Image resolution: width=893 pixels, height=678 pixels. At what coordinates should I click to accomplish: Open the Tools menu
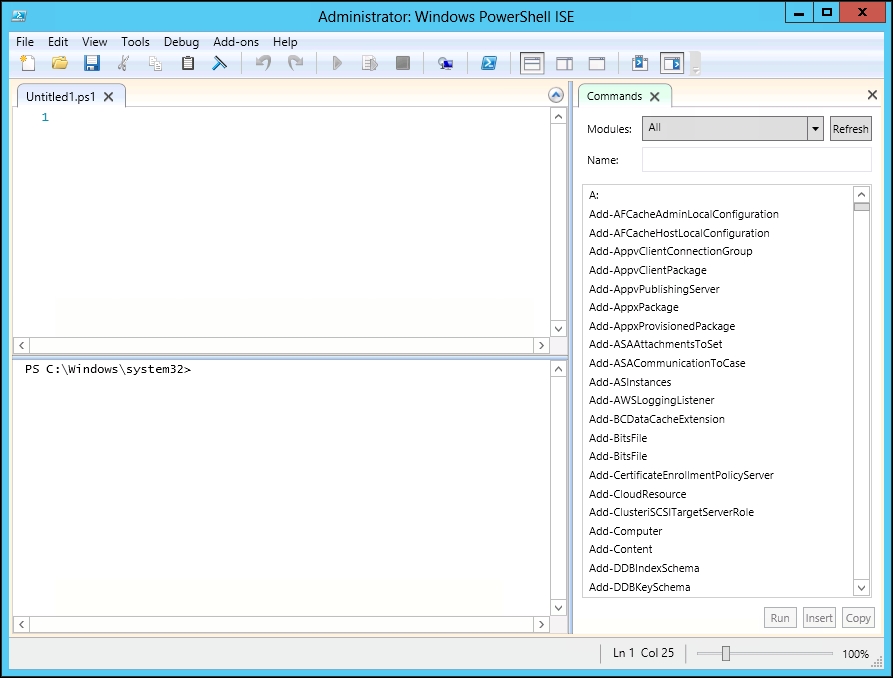pos(135,42)
